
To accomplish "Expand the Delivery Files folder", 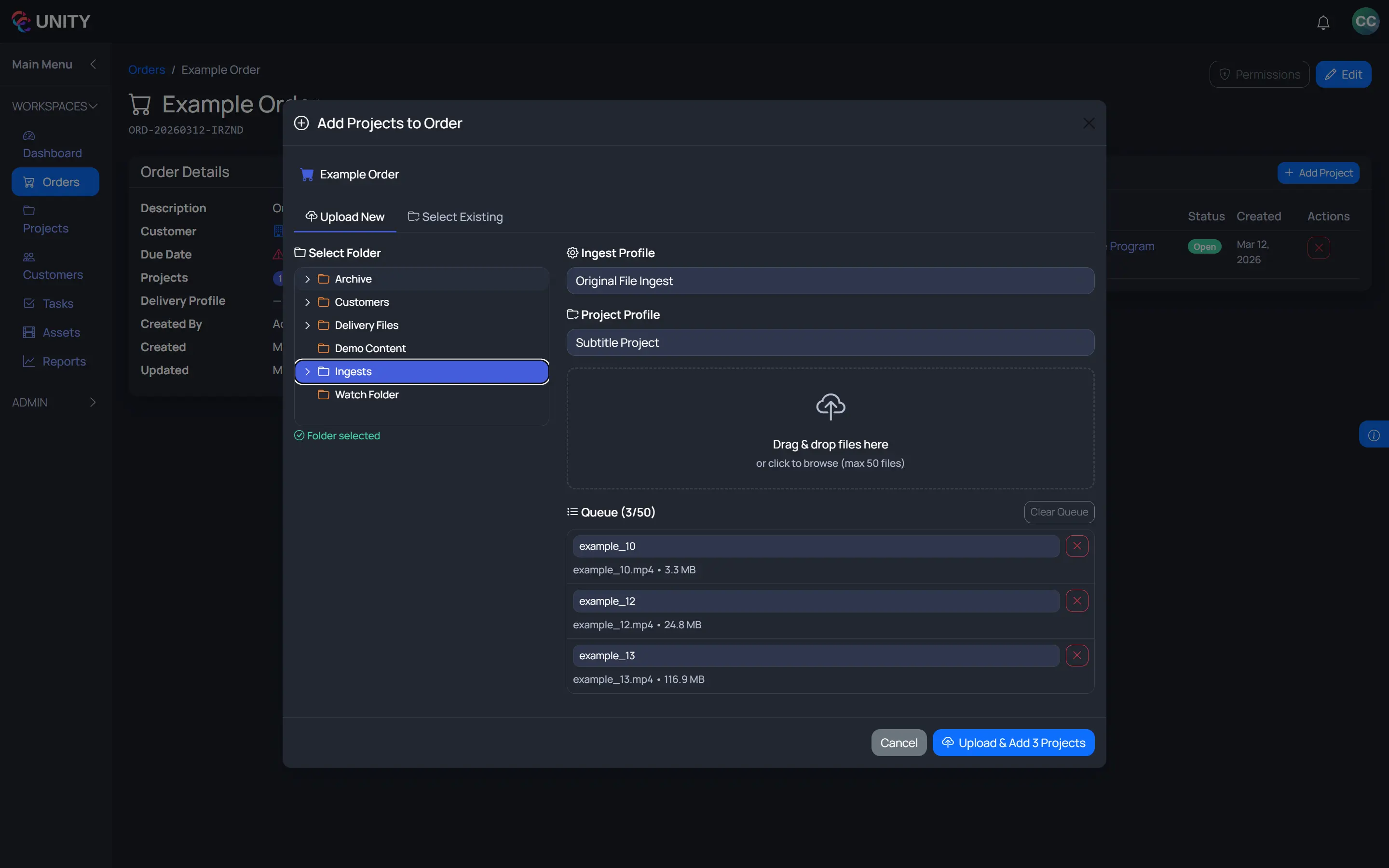I will pyautogui.click(x=308, y=325).
